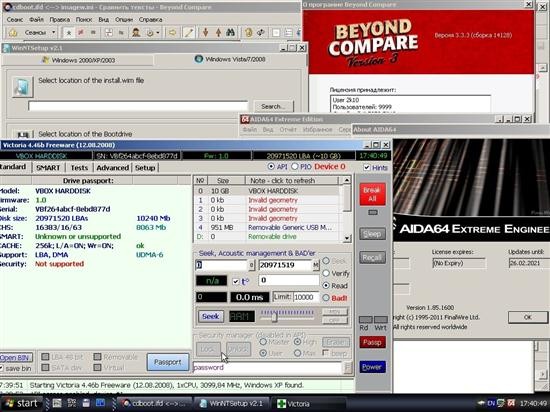Viewport: 550px width, 412px height.
Task: Open the Windows 2000/XP/2003 tab in WinNTSetup
Action: [79, 60]
